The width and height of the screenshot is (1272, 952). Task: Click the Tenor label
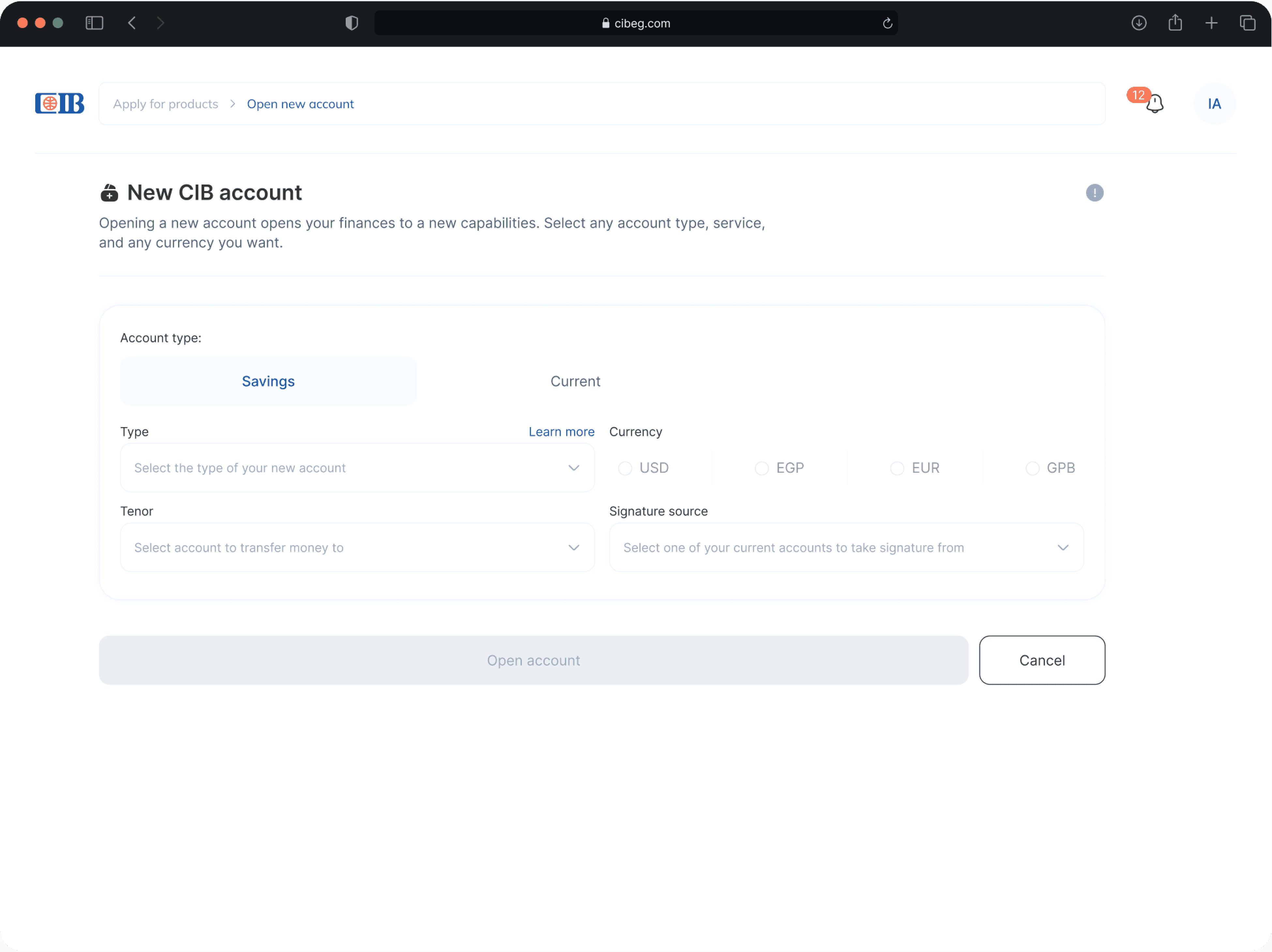click(x=136, y=512)
